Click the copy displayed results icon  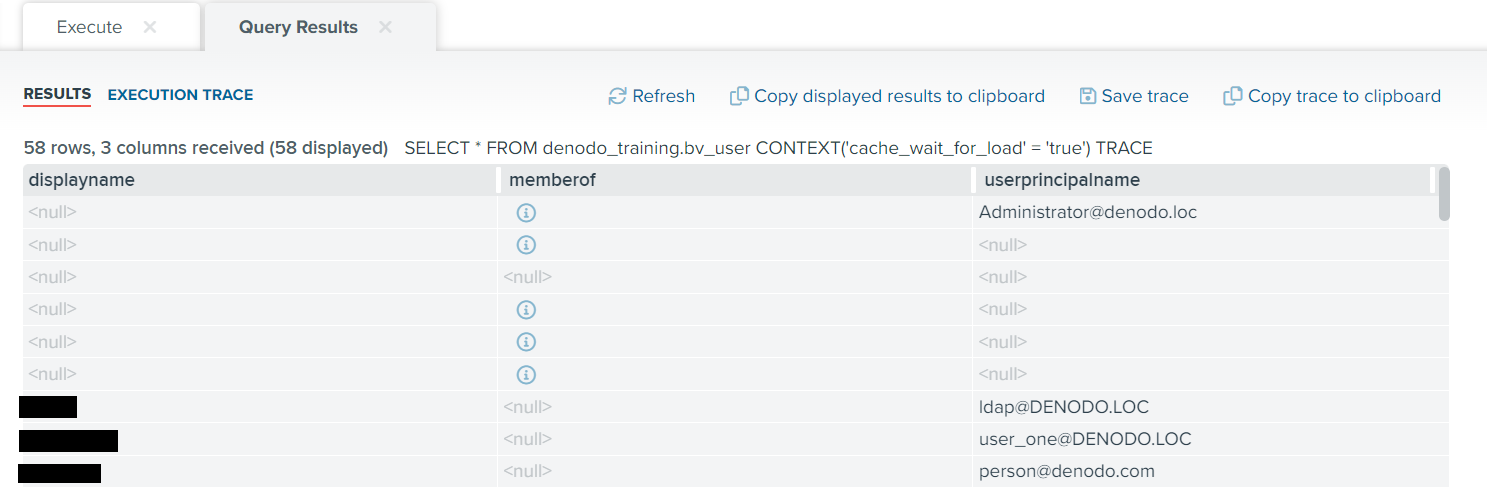(x=739, y=96)
